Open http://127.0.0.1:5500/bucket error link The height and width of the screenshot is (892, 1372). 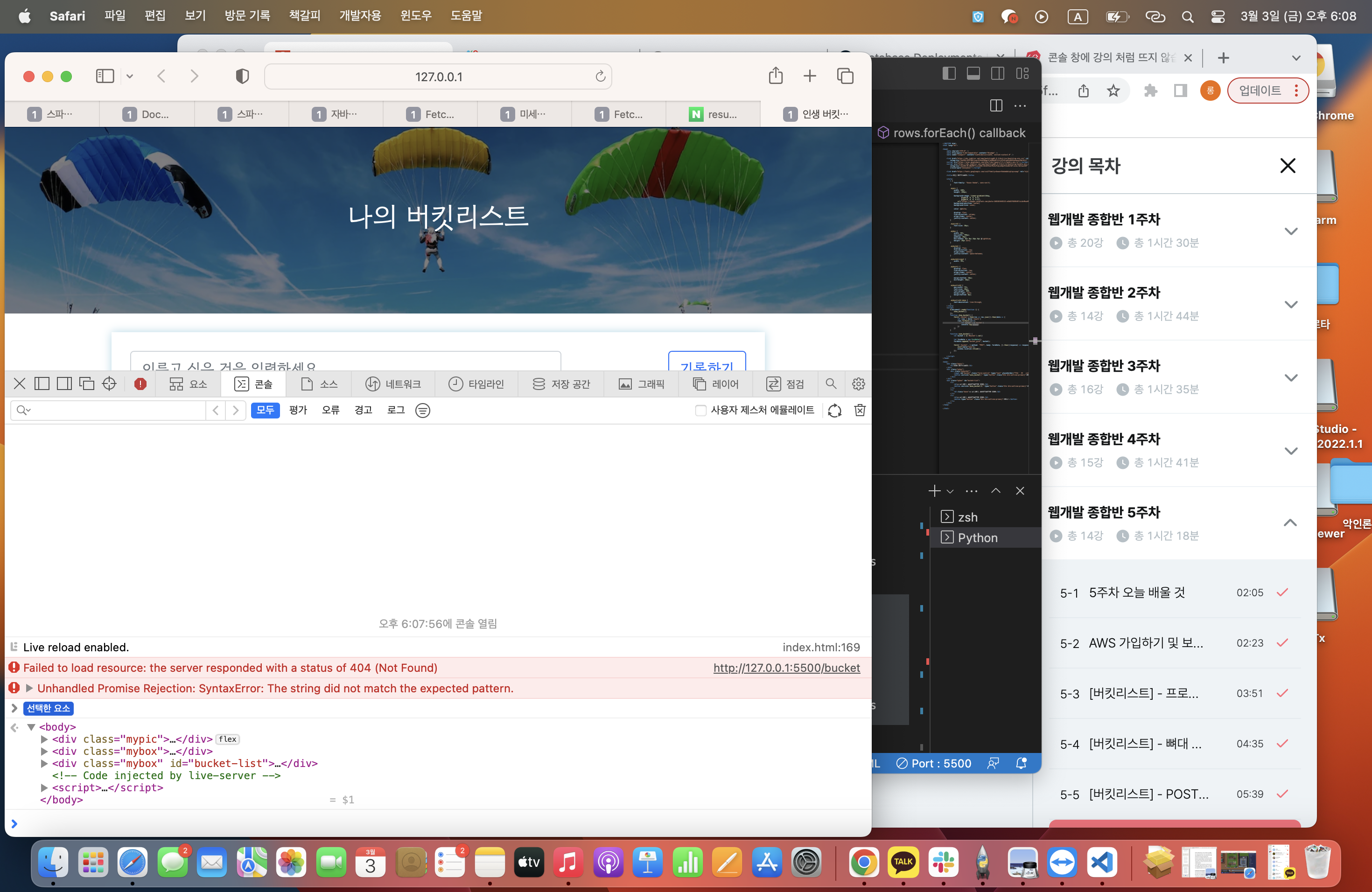tap(786, 668)
